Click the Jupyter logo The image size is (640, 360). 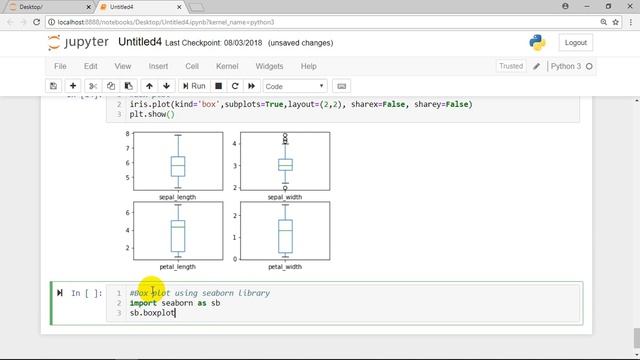(78, 42)
